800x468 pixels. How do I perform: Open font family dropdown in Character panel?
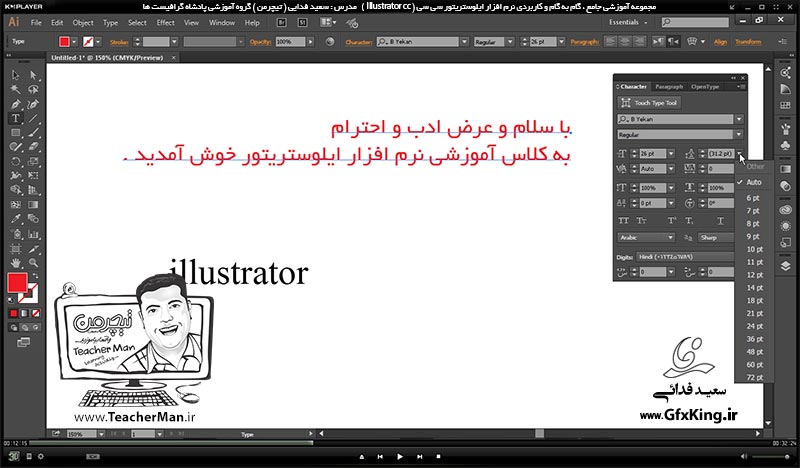[739, 119]
